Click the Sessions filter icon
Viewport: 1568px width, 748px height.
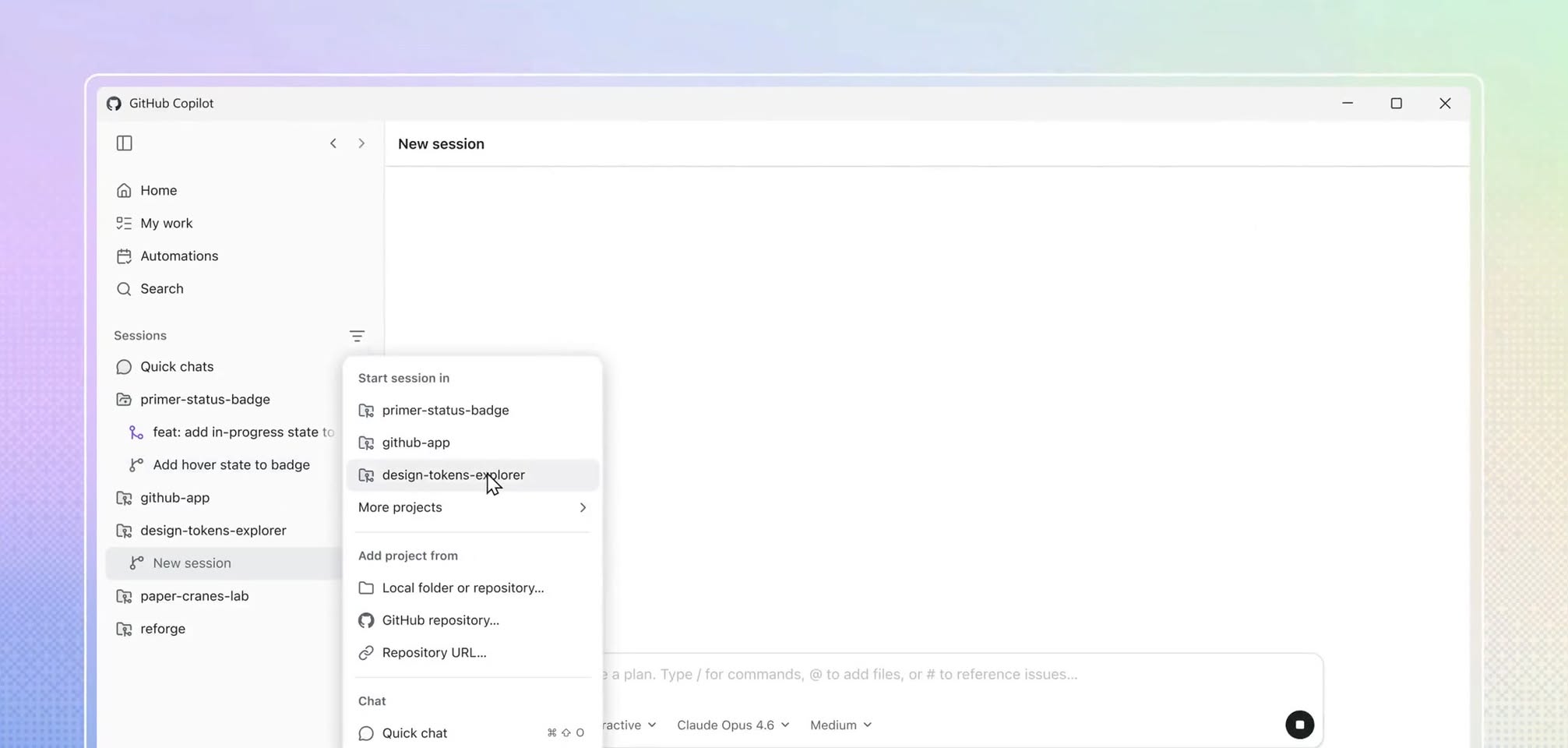pos(357,336)
